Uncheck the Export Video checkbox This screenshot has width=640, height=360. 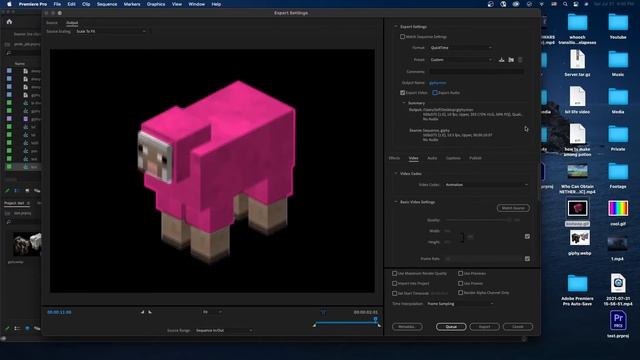(x=402, y=93)
